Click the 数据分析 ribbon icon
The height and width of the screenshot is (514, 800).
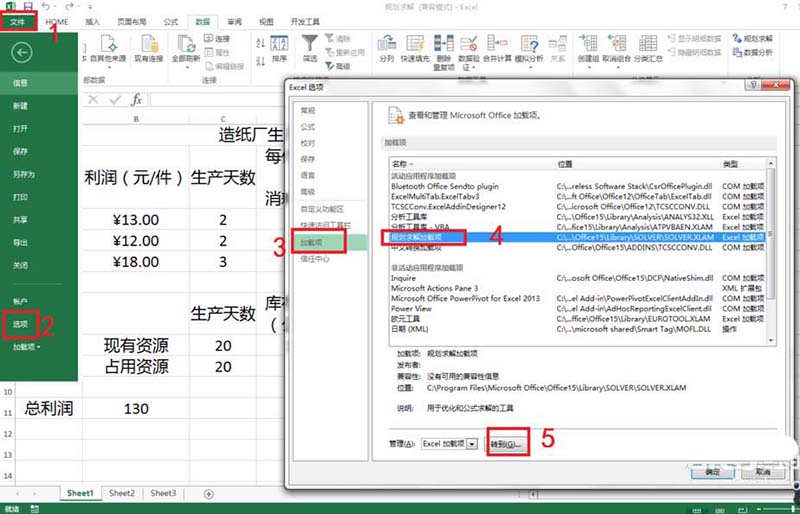pyautogui.click(x=753, y=52)
